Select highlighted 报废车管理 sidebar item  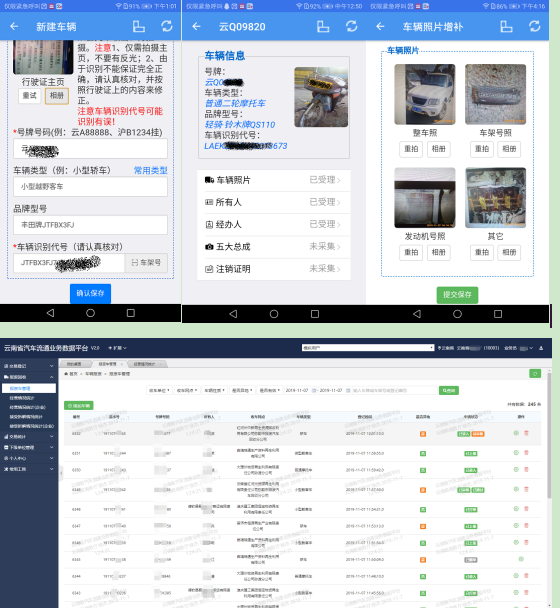point(29,388)
